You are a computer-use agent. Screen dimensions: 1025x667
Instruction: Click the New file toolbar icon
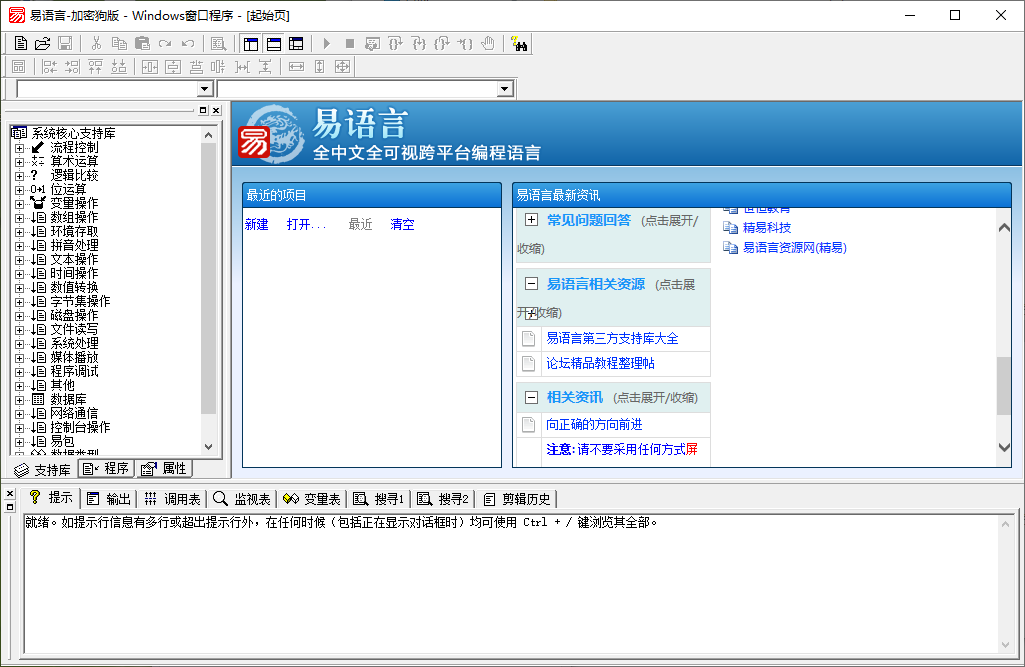point(21,44)
